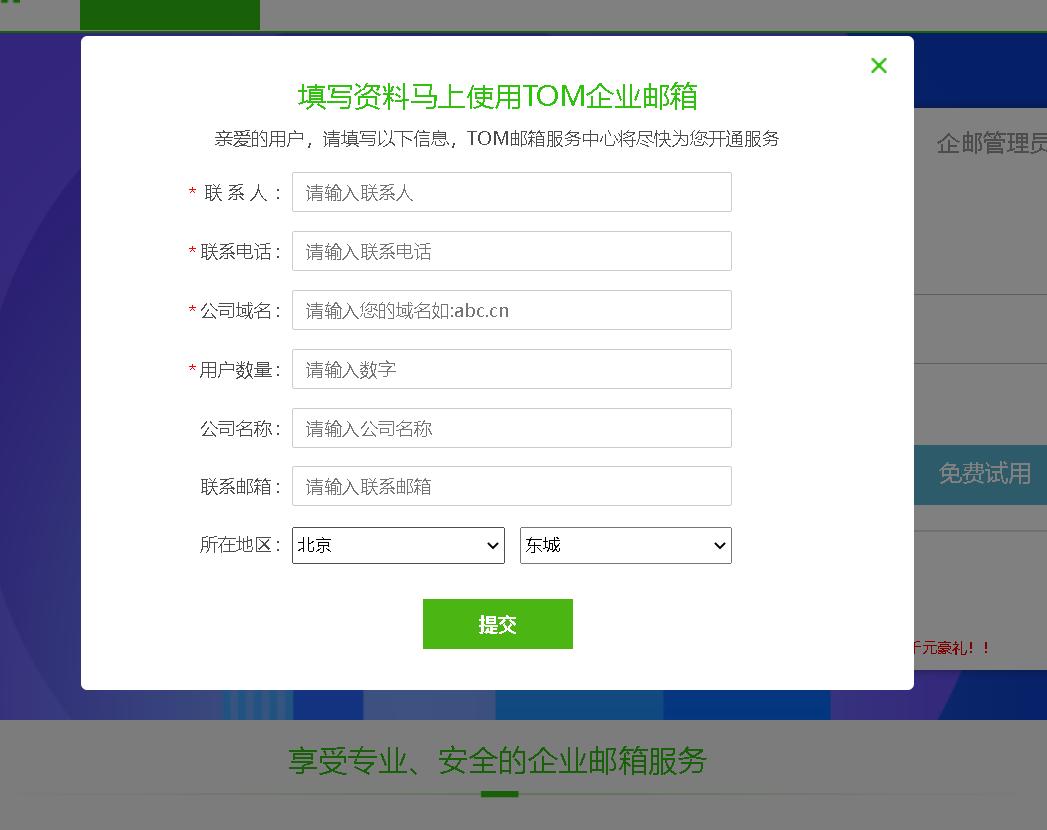This screenshot has height=830, width=1047.
Task: Click the green underline below the heading
Action: (x=497, y=795)
